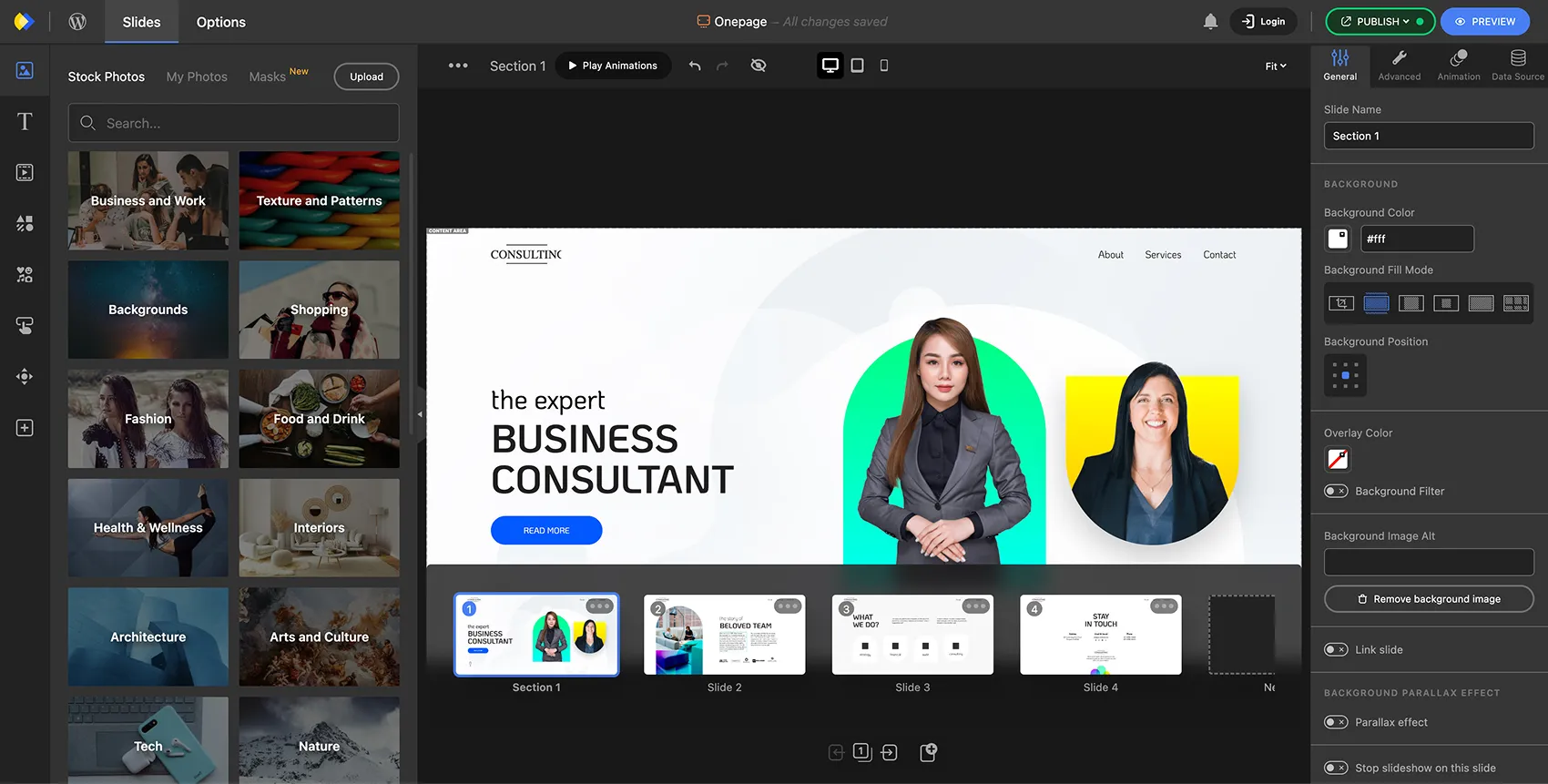Open the Background Color swatch
1548x784 pixels.
click(1338, 239)
